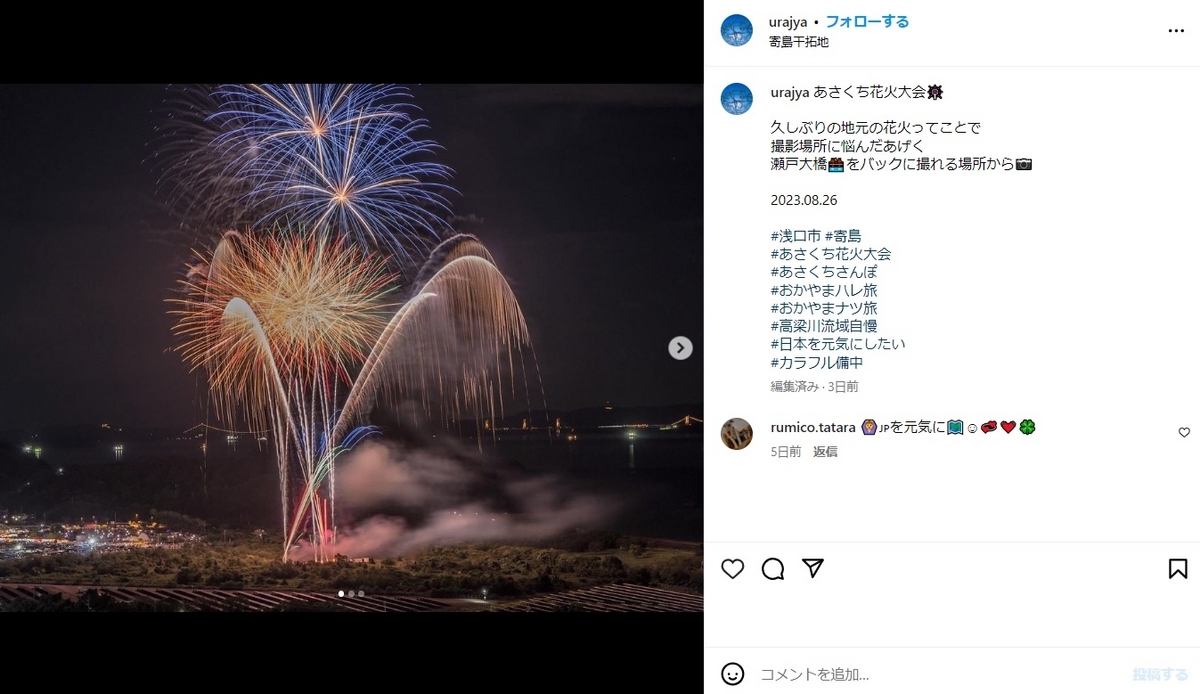Open rumico.tatara's avatar
This screenshot has width=1200, height=694.
(737, 434)
